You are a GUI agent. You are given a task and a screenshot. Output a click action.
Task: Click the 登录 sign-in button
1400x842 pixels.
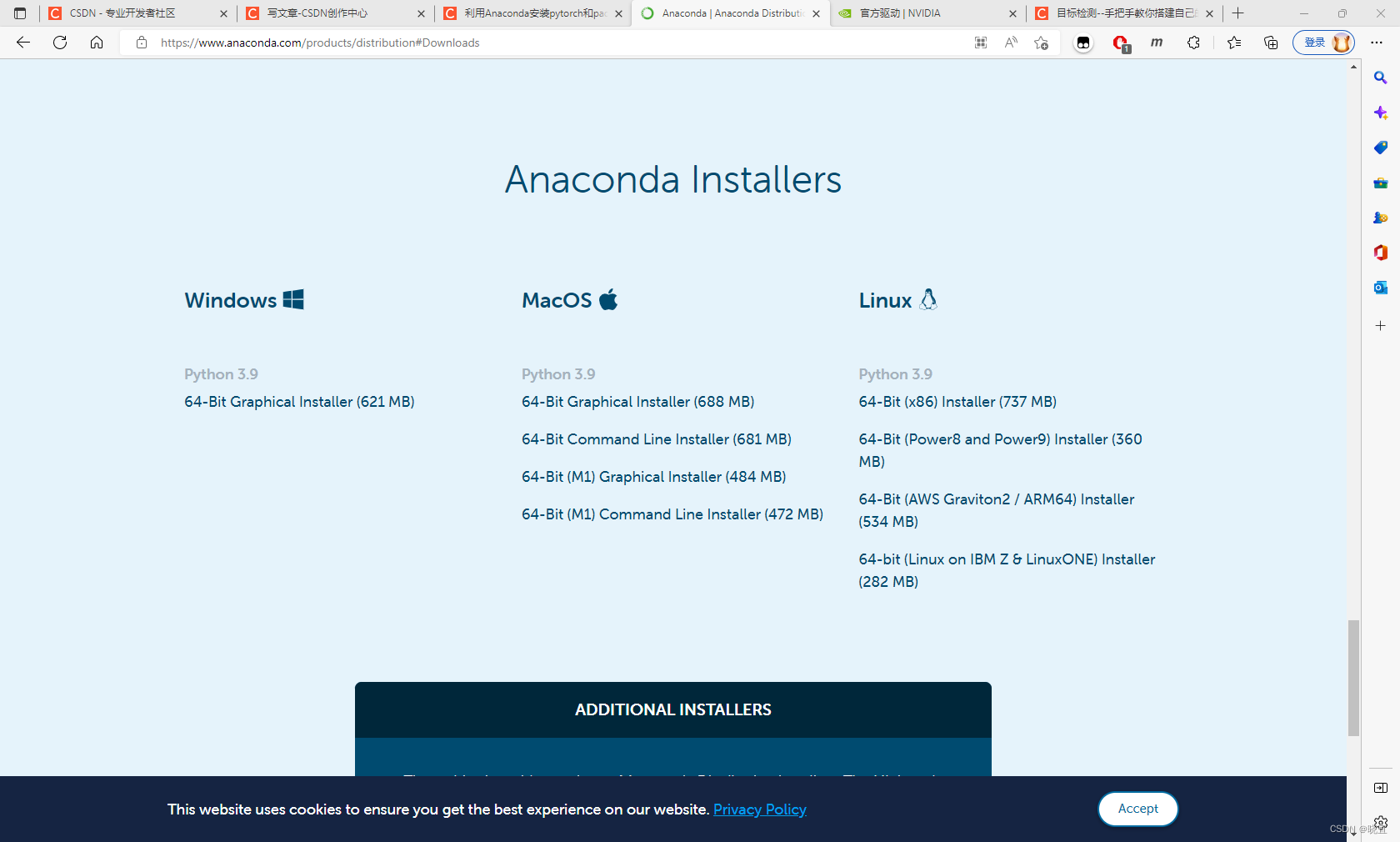[x=1323, y=43]
